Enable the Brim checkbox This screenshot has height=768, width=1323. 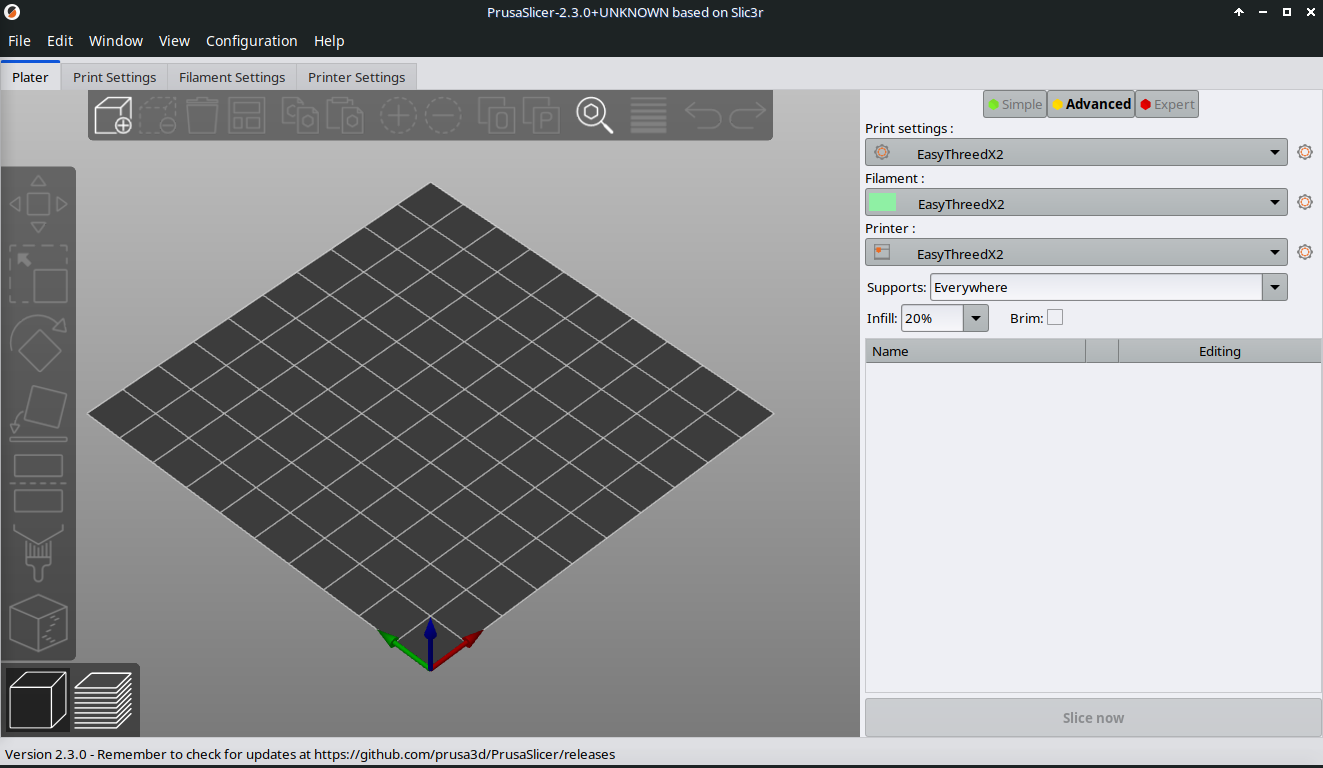[1055, 317]
